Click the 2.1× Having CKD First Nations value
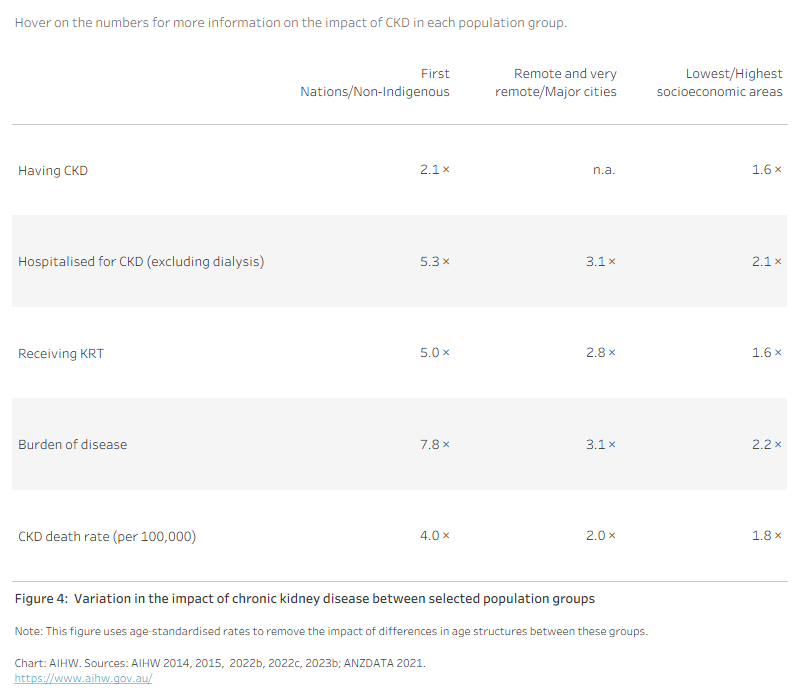The image size is (800, 700). coord(435,169)
